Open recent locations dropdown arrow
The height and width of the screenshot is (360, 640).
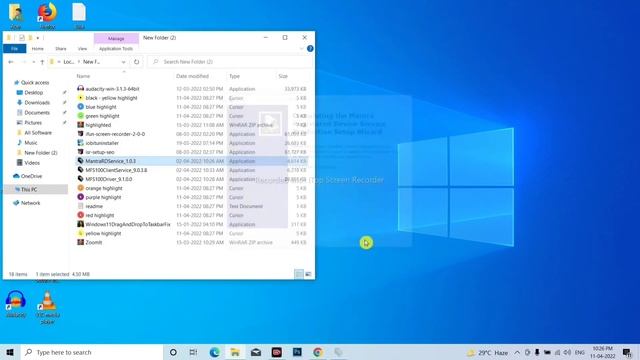[33, 62]
